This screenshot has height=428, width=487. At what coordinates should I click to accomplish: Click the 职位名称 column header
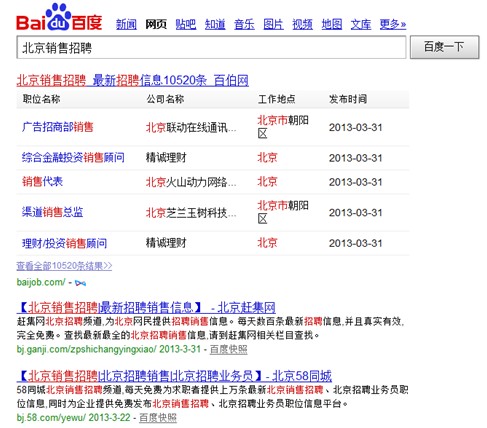tap(42, 99)
